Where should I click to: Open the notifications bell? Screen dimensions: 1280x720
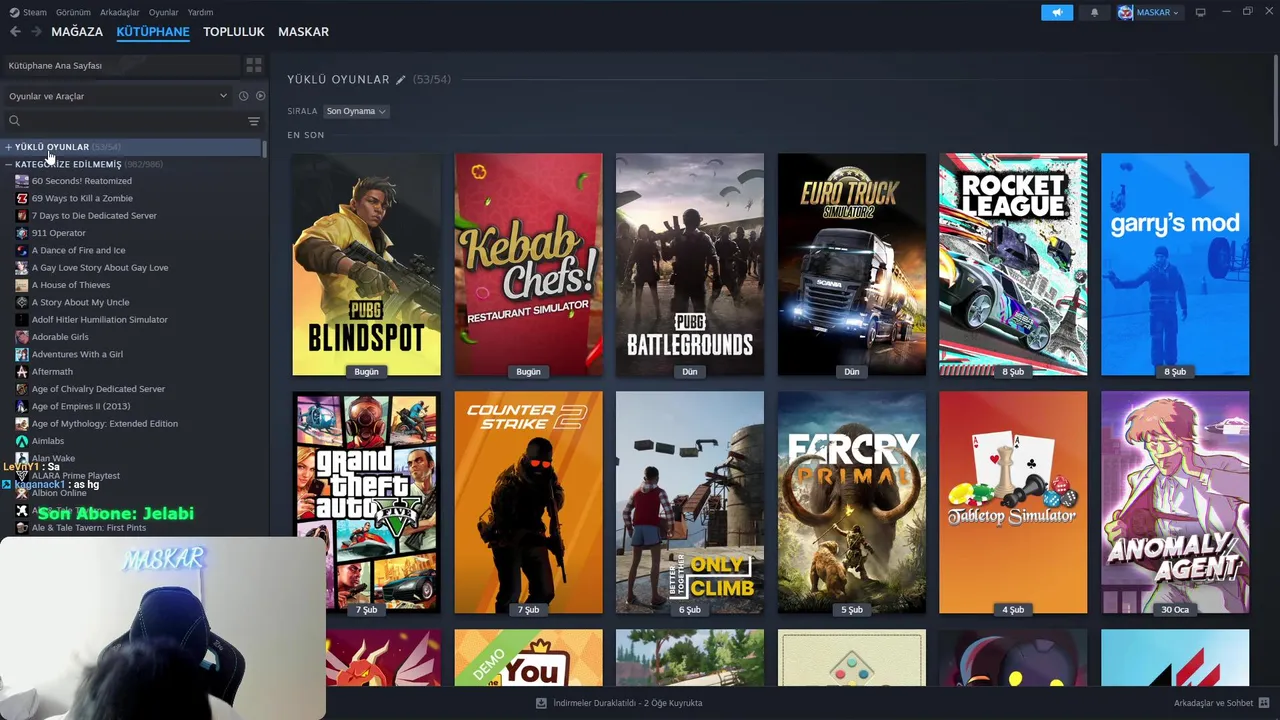point(1094,12)
